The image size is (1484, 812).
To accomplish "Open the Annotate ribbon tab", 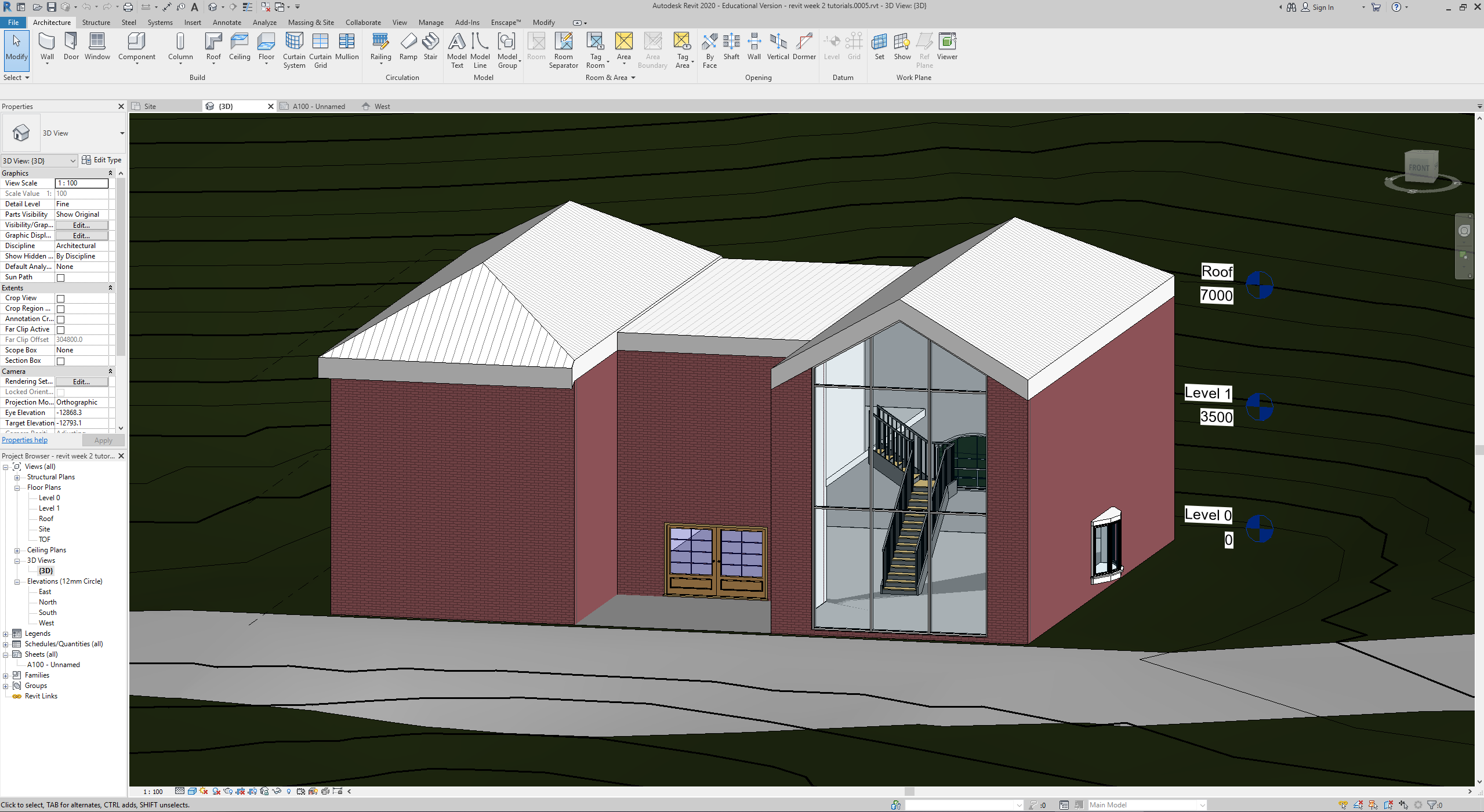I will point(227,23).
